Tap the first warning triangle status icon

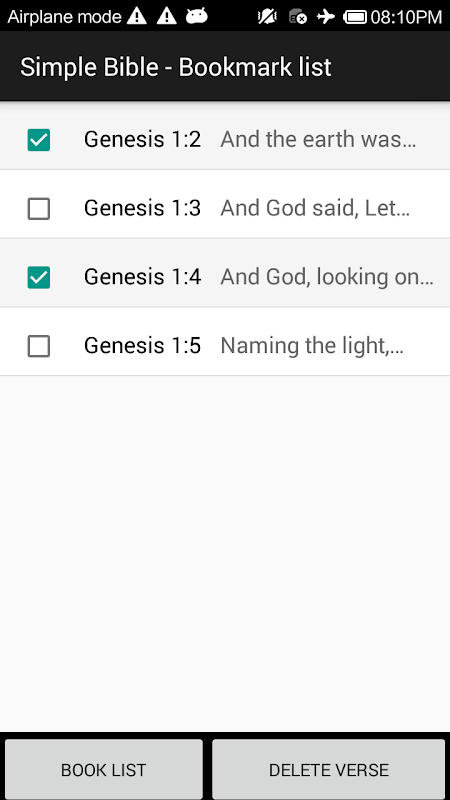tap(137, 16)
